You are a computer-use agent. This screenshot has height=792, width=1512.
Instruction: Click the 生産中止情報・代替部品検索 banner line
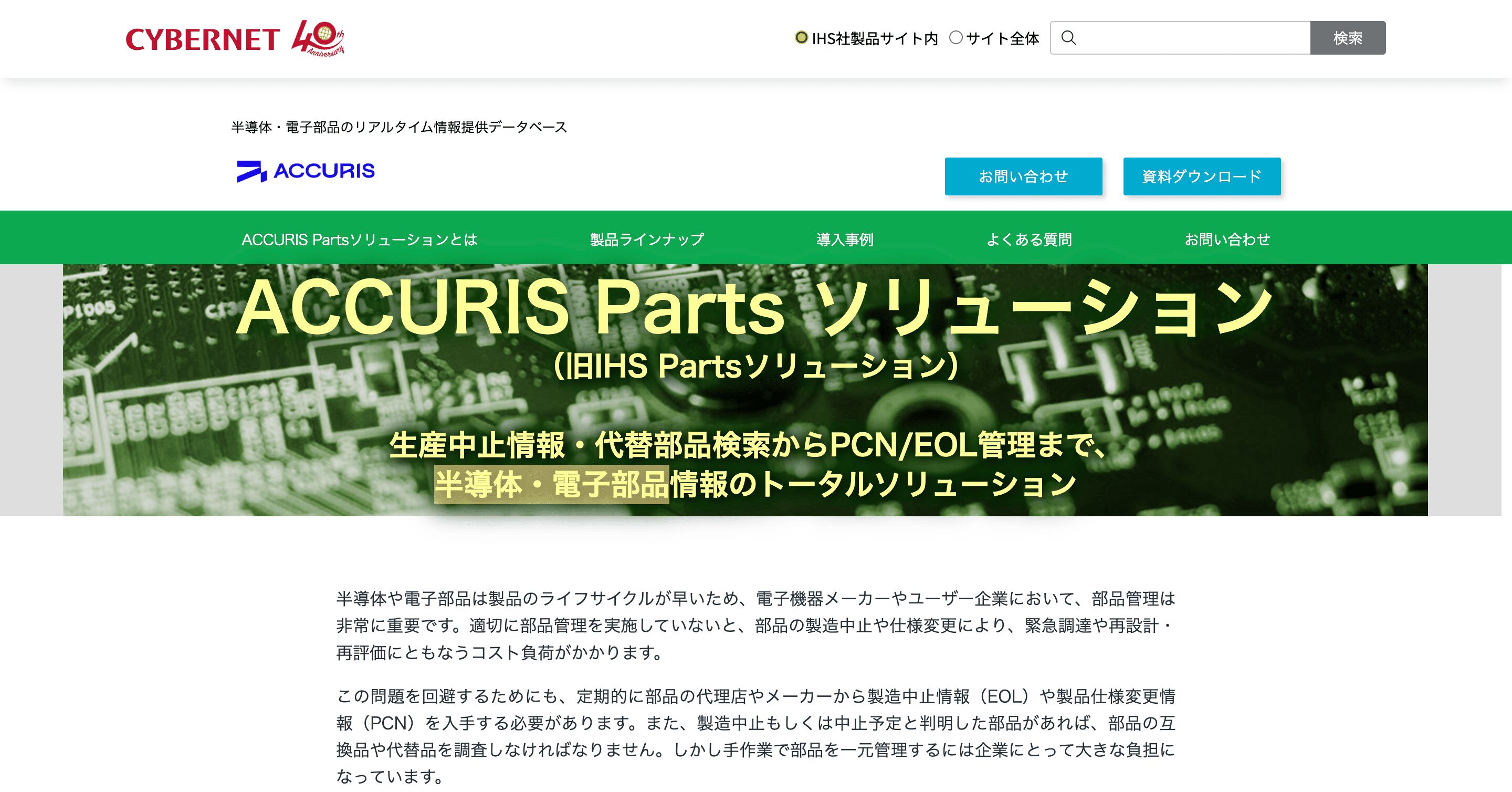click(749, 444)
